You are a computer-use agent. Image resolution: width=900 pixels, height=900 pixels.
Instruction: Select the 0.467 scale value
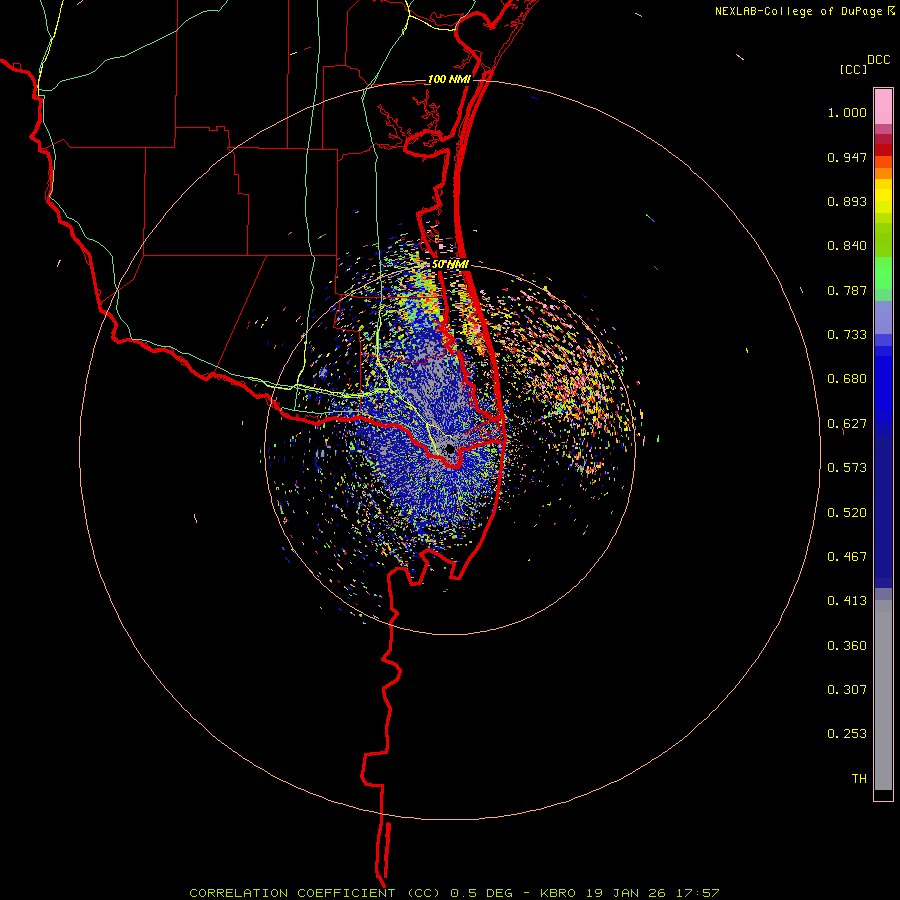click(x=847, y=557)
